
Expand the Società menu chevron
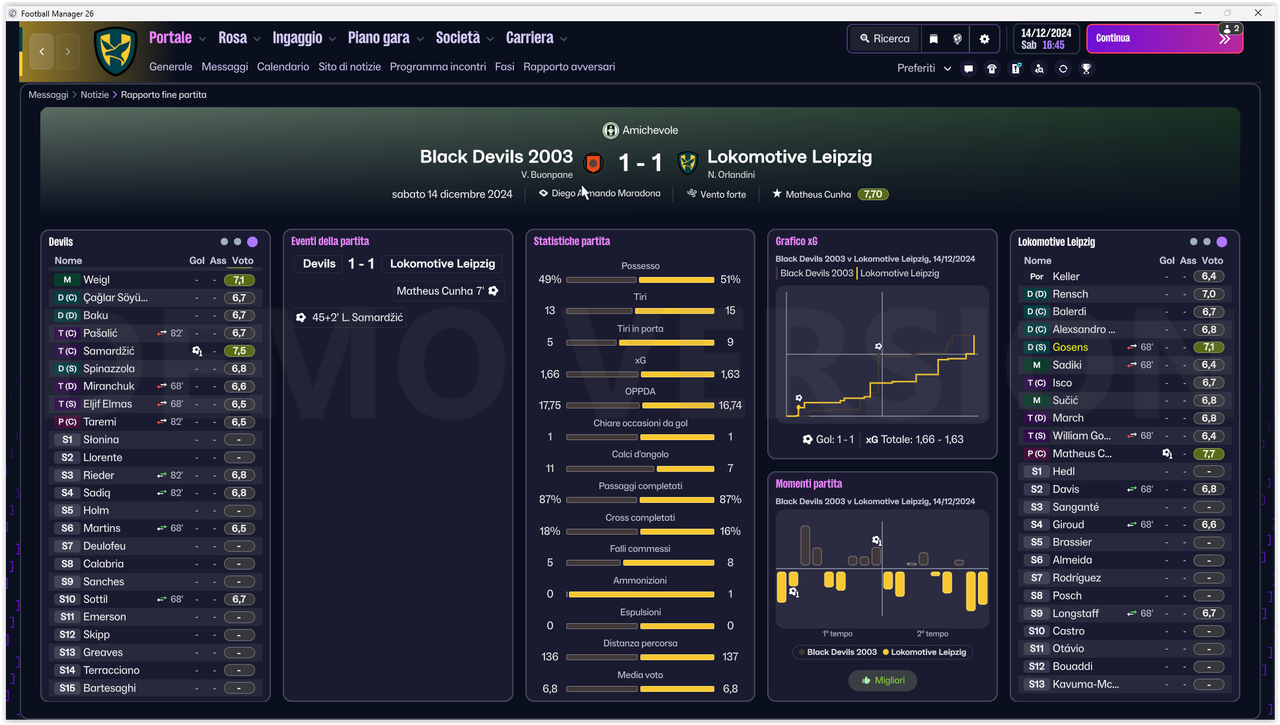[490, 40]
